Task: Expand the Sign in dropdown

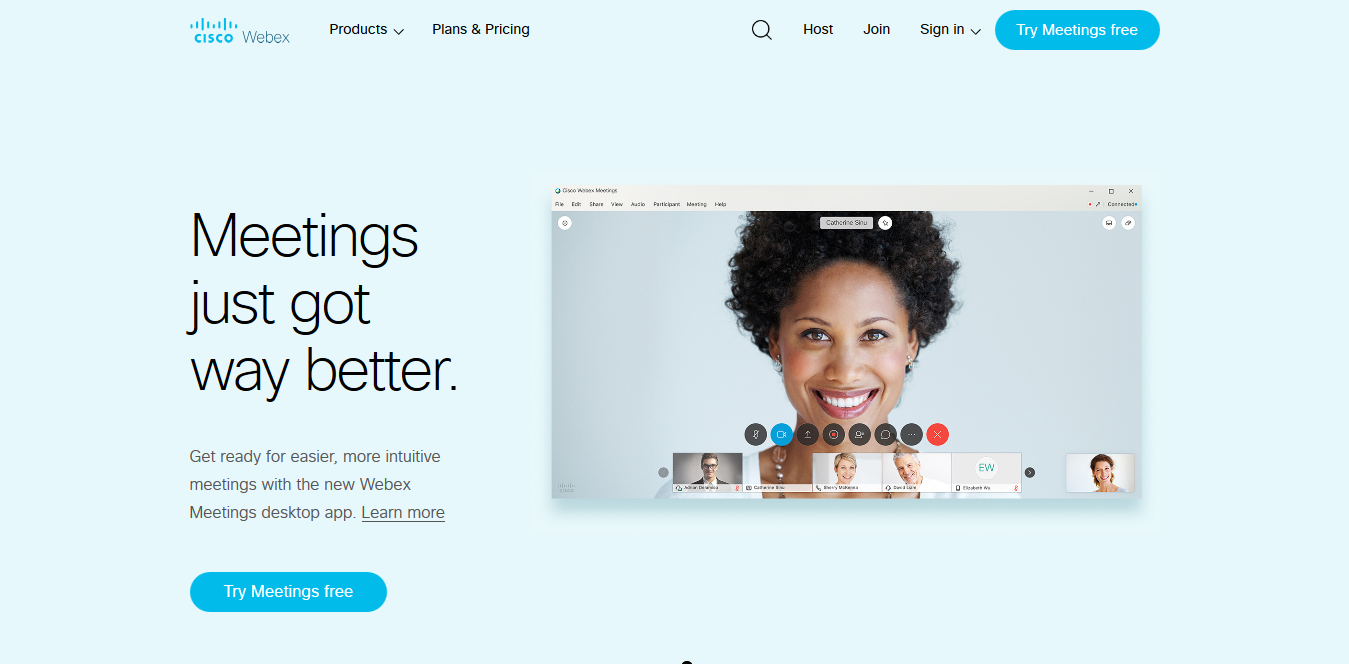Action: (950, 29)
